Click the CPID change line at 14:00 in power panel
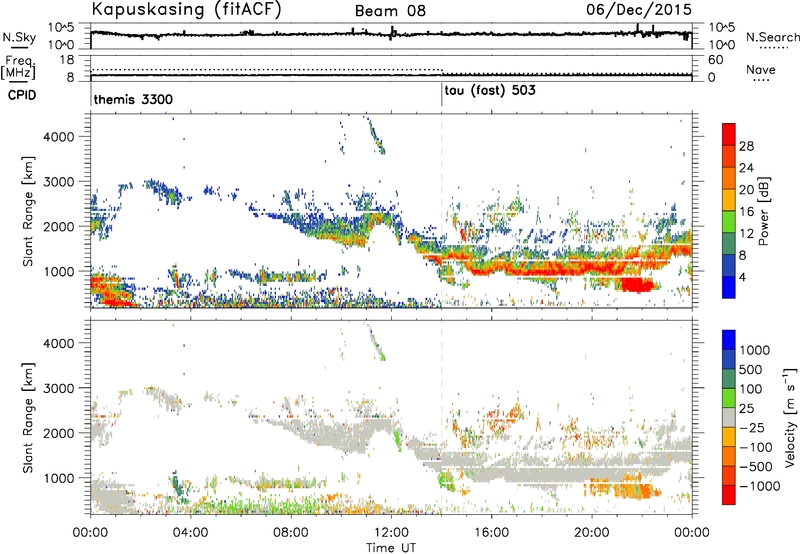This screenshot has height=554, width=800. pyautogui.click(x=442, y=211)
